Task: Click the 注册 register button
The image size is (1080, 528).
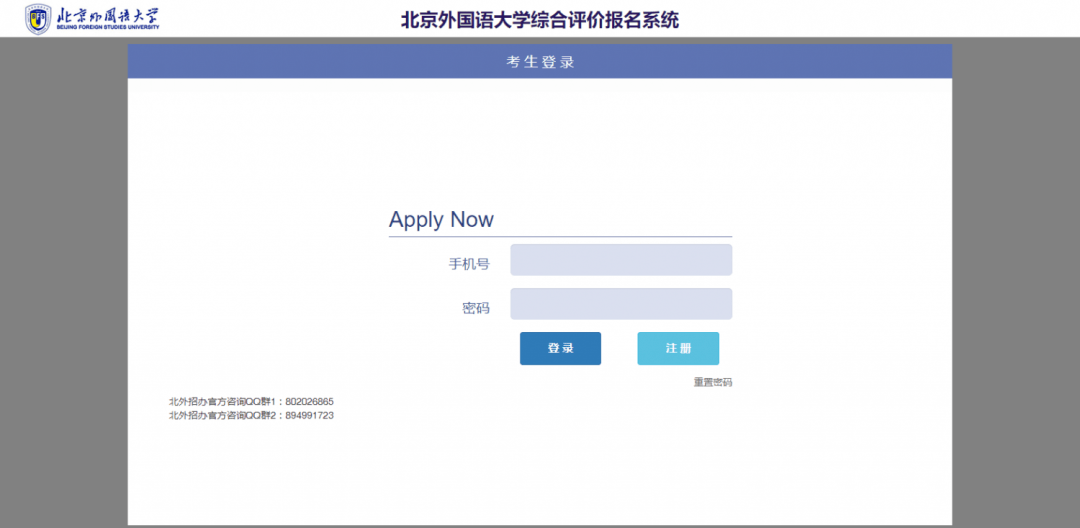Action: point(678,348)
